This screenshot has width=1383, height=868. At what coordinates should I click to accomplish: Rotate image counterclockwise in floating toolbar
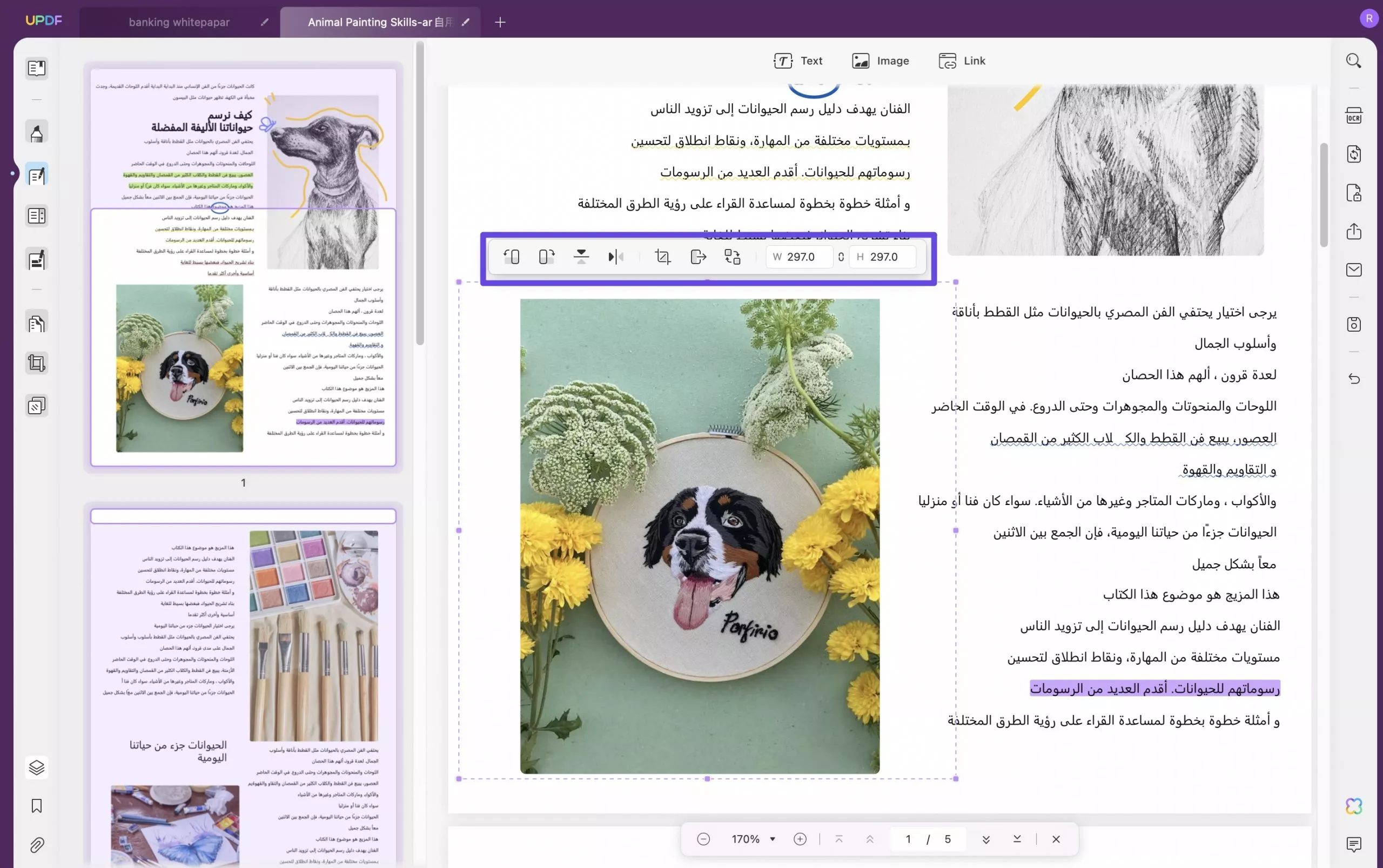tap(511, 257)
